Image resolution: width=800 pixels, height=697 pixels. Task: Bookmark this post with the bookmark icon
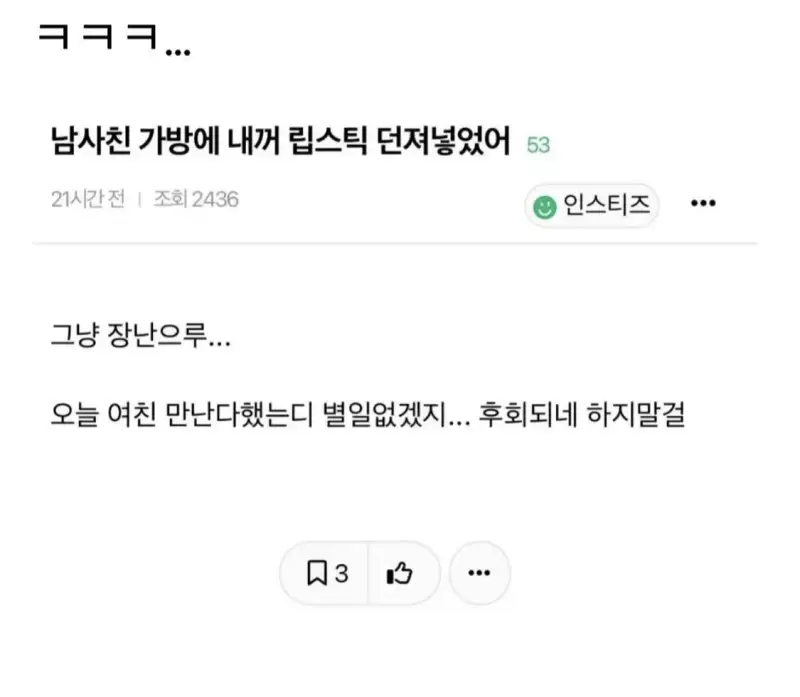pyautogui.click(x=317, y=573)
